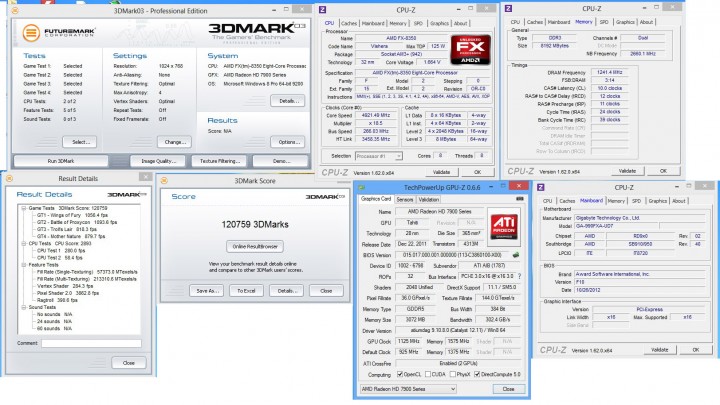This screenshot has width=720, height=405.
Task: Click the Bus Interface question mark icon
Action: pyautogui.click(x=519, y=276)
